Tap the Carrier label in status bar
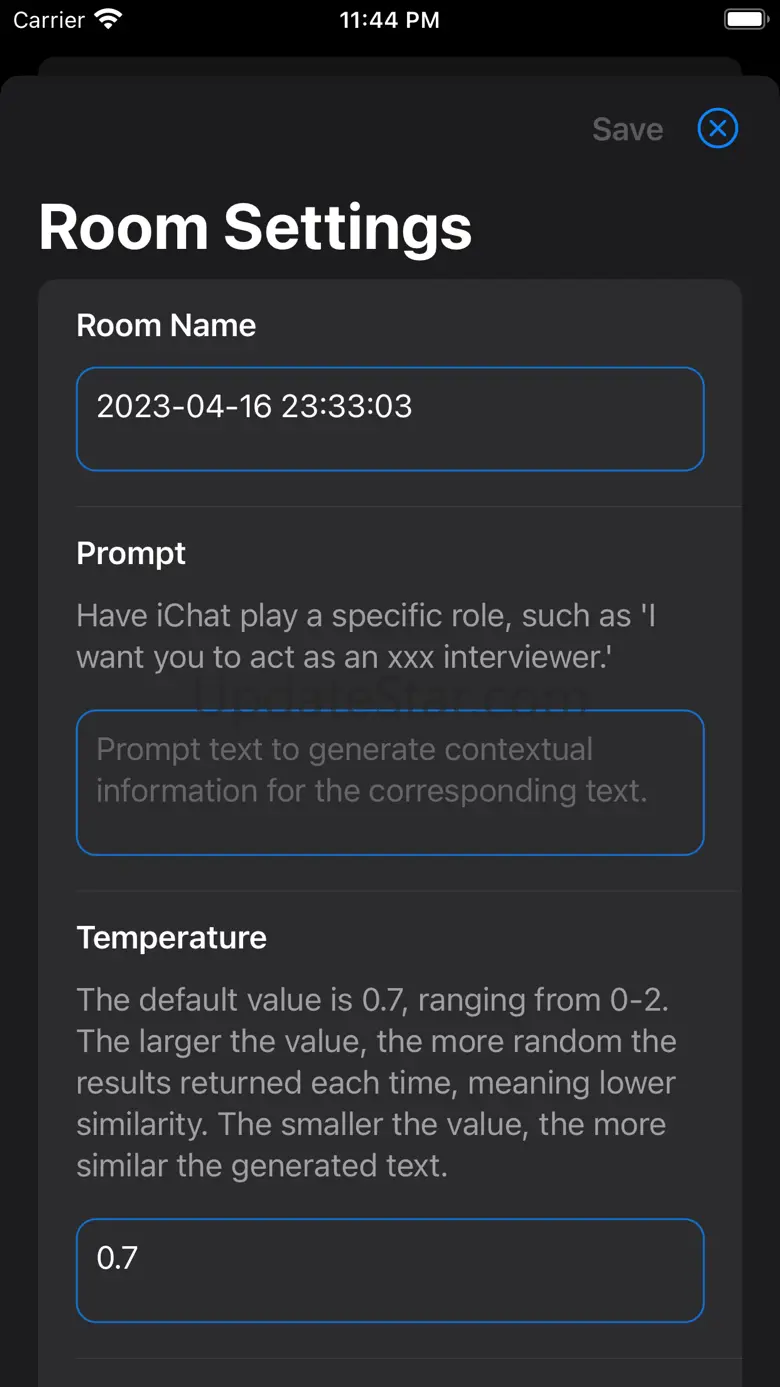 [49, 20]
